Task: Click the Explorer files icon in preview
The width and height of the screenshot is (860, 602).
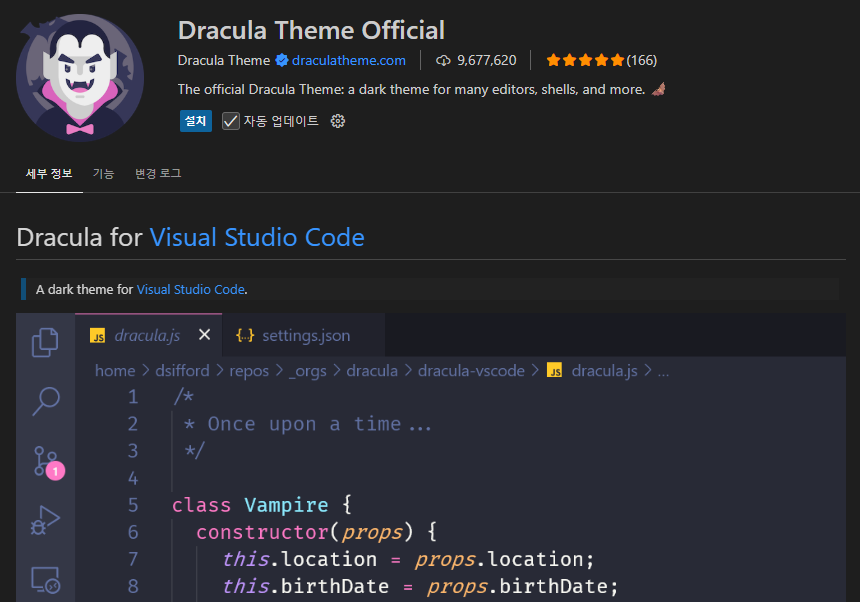Action: 45,342
